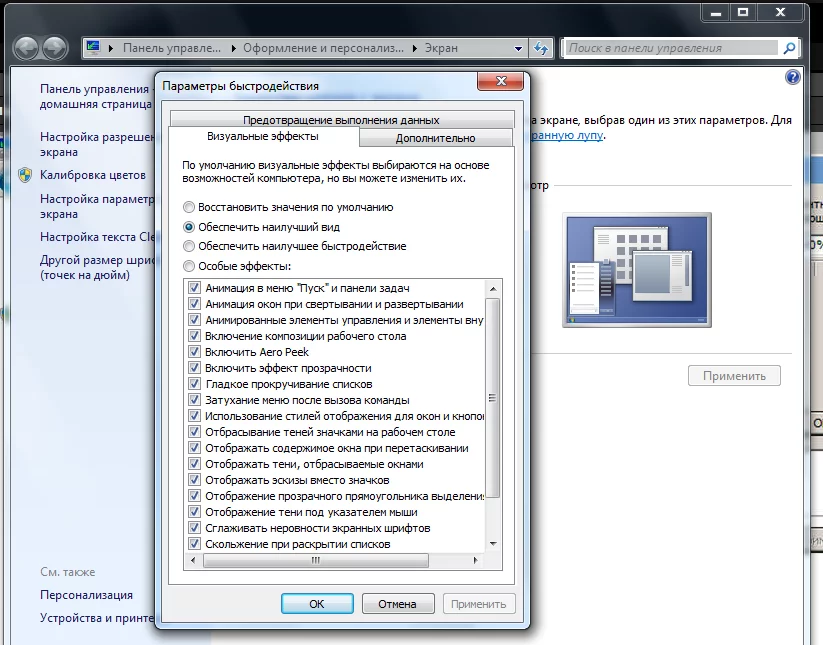Toggle Использование стилей отображения для окон checkbox

(x=194, y=416)
